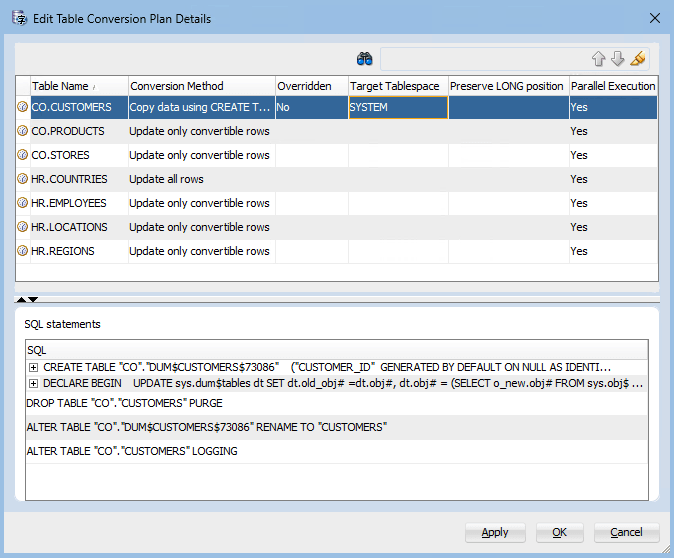
Task: Click the highlight marker icon
Action: (637, 58)
